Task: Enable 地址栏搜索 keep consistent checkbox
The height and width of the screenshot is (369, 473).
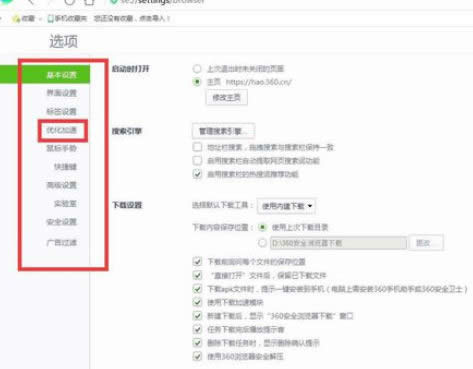Action: 197,147
